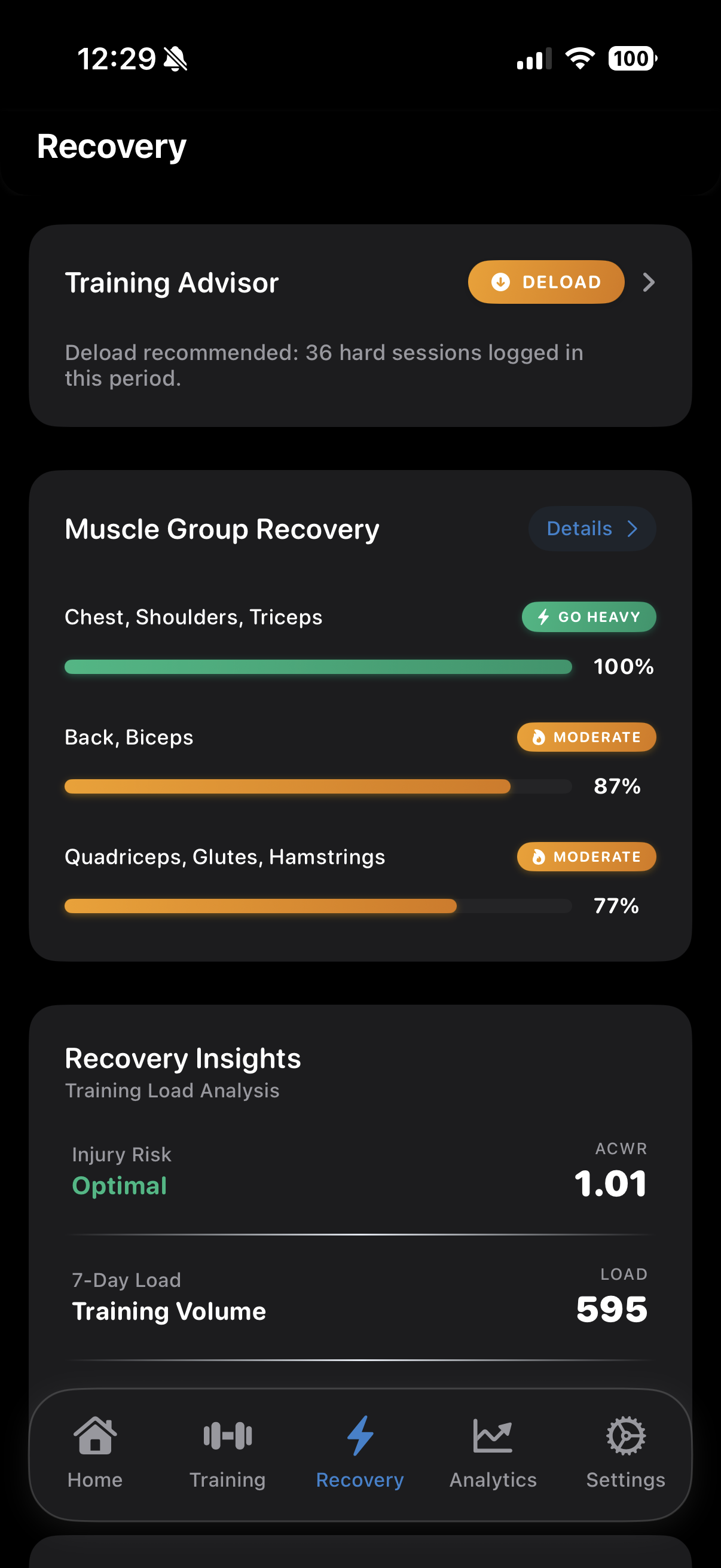721x1568 pixels.
Task: Tap the Wi-Fi status icon
Action: click(x=580, y=59)
